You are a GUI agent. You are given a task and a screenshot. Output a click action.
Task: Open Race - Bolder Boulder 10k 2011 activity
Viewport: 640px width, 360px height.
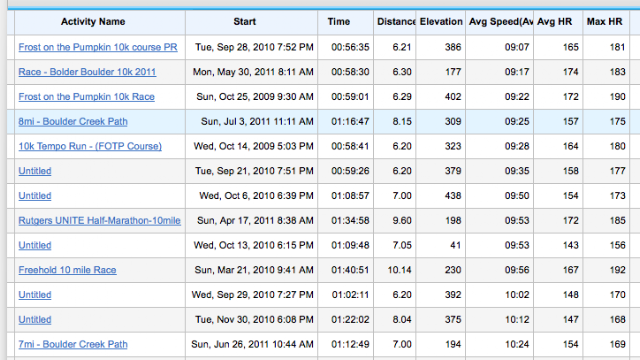pos(87,72)
